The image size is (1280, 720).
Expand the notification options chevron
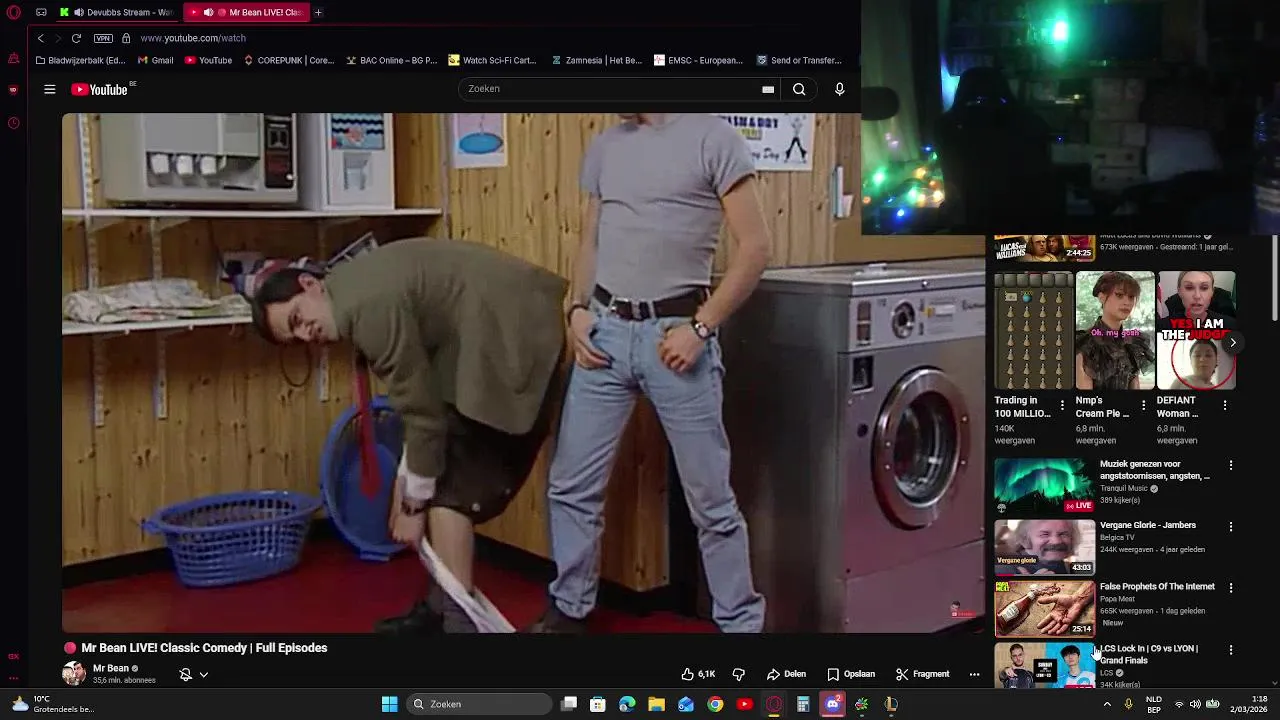pyautogui.click(x=203, y=674)
